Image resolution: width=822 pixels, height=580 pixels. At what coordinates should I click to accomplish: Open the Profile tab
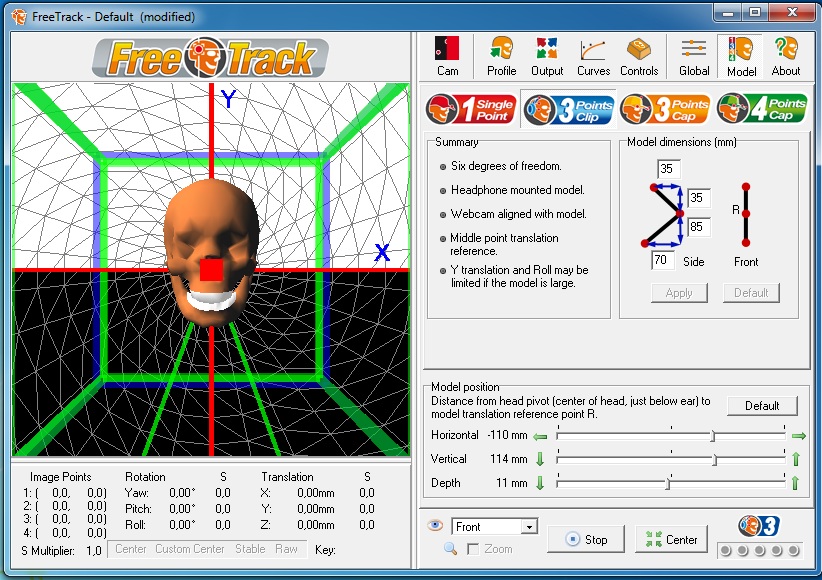point(501,56)
